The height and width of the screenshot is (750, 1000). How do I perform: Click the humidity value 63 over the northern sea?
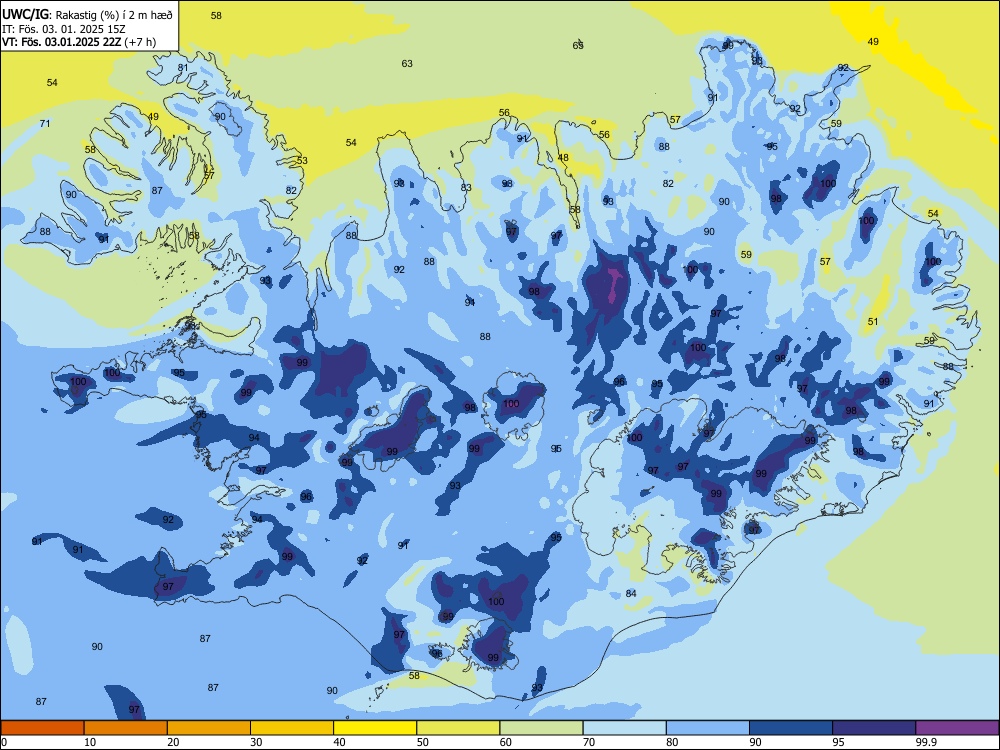click(407, 63)
